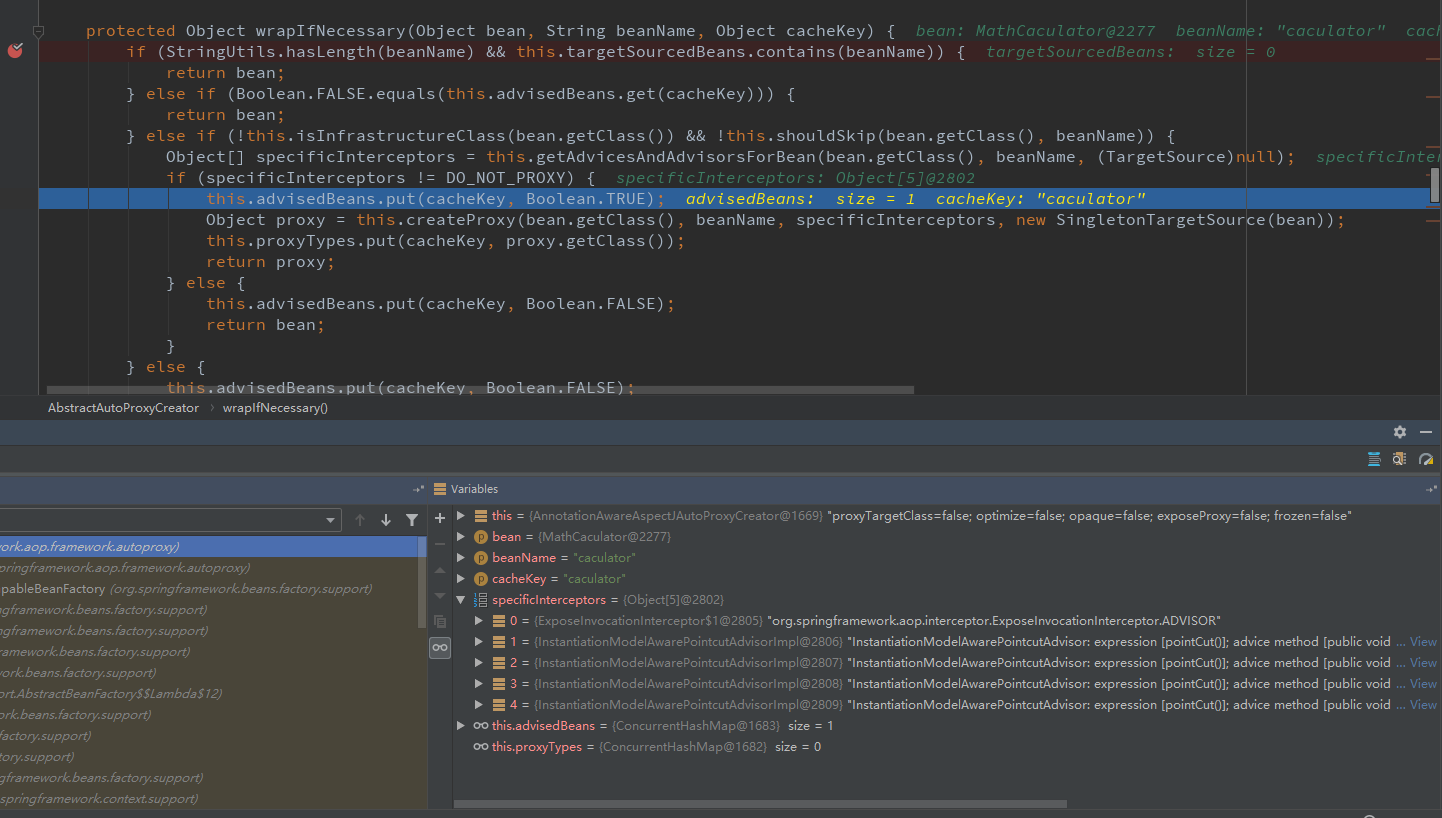The width and height of the screenshot is (1442, 818).
Task: Click the Remove Watch minus icon
Action: (x=439, y=544)
